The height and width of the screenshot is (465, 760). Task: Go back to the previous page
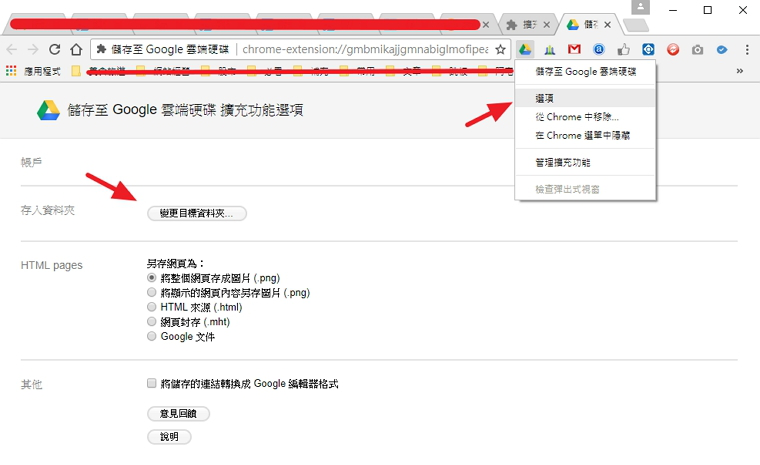12,49
